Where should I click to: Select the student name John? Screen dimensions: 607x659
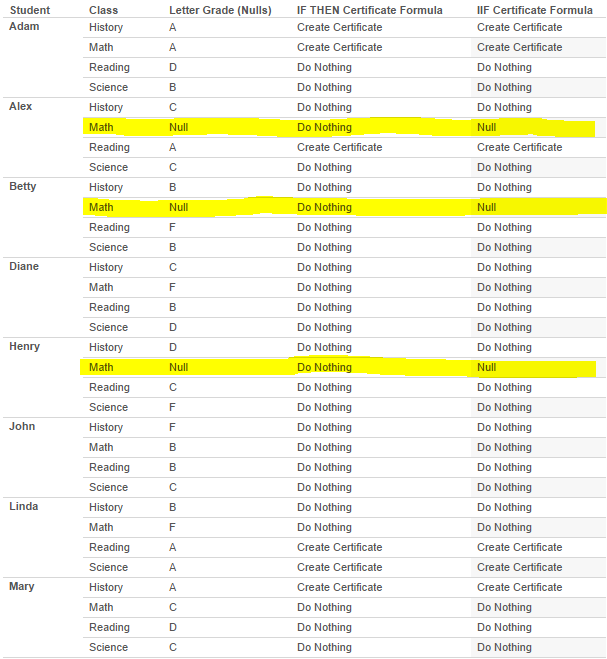coord(22,426)
